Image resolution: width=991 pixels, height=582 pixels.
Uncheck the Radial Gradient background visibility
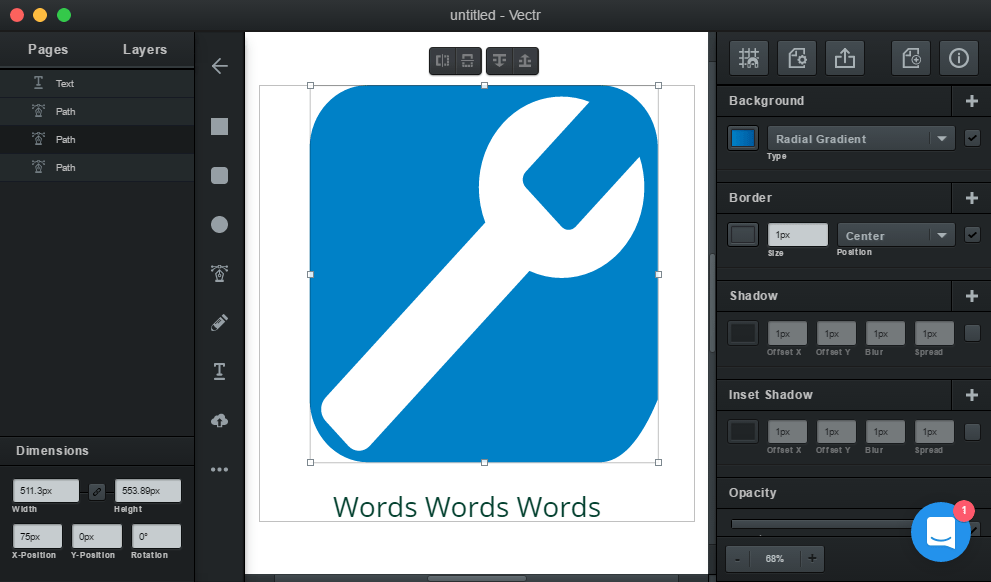971,138
